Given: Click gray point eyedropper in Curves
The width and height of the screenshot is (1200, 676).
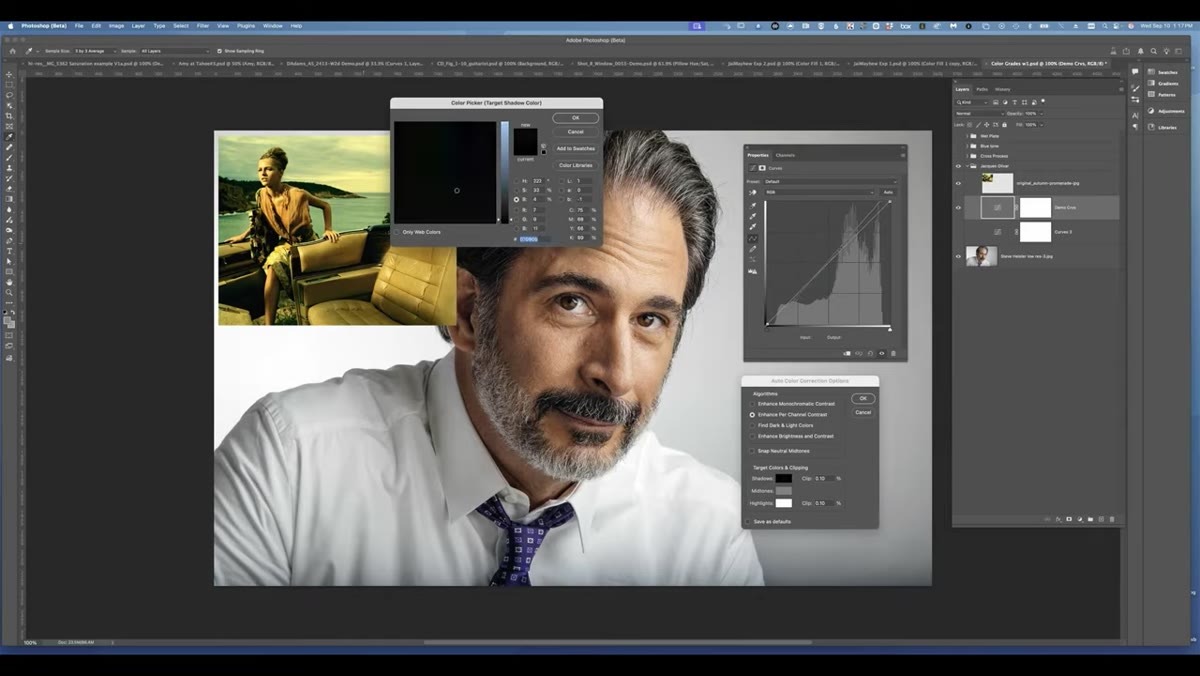Looking at the screenshot, I should pos(753,216).
